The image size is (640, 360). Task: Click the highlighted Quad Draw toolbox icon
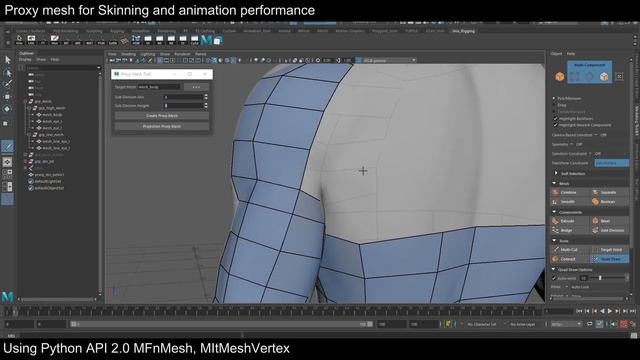8,146
